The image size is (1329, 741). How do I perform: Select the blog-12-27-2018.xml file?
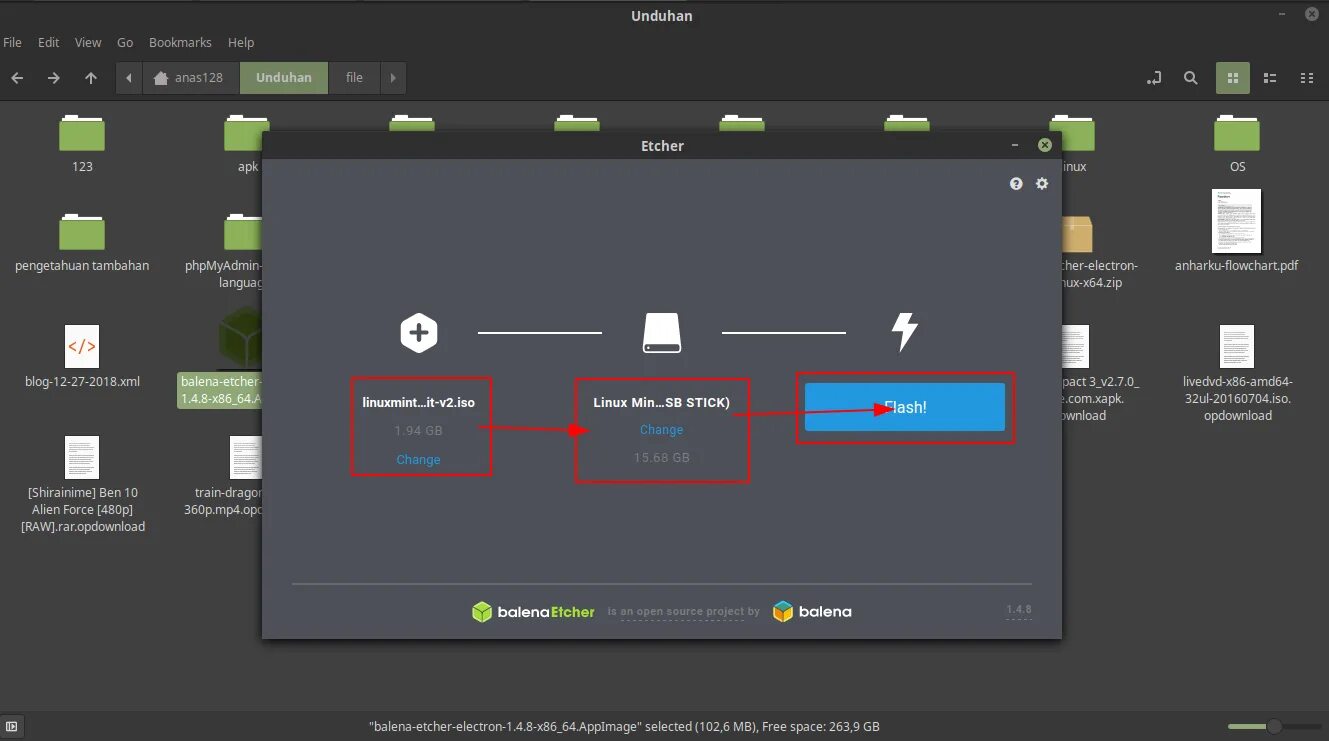[82, 357]
